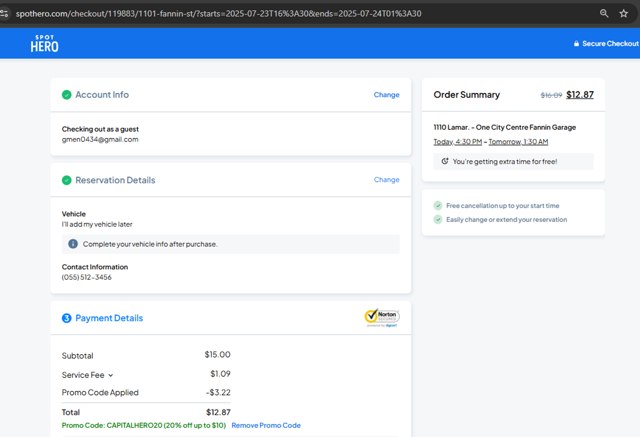Expand the Service Fee breakdown chevron

(111, 375)
